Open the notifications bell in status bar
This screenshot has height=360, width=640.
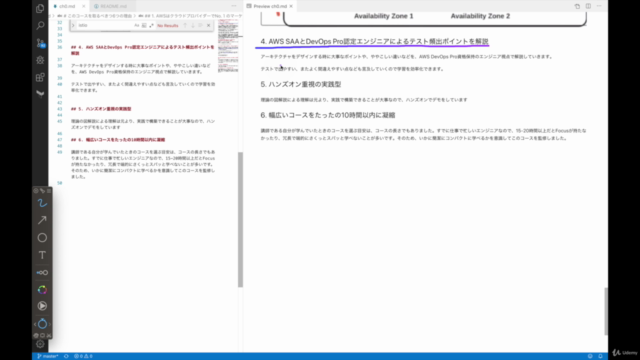pos(600,356)
